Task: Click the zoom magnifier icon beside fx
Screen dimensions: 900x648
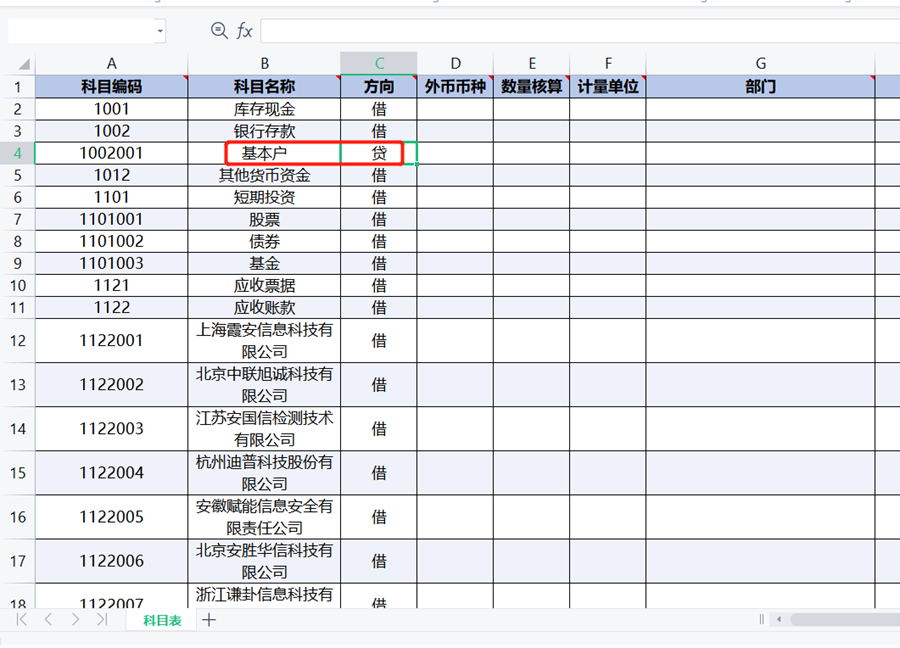Action: point(219,30)
